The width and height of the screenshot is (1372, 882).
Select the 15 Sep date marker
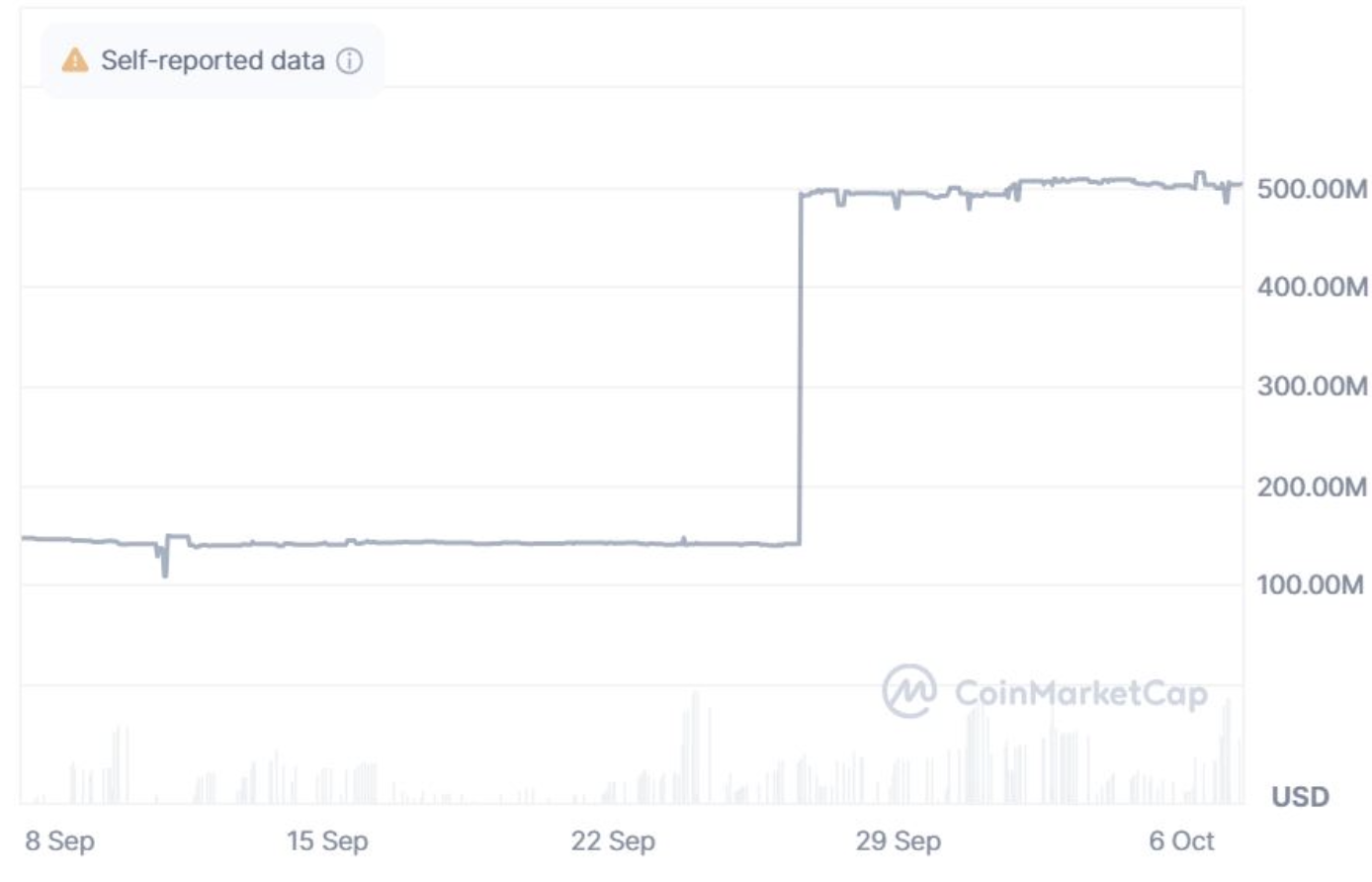tap(327, 840)
